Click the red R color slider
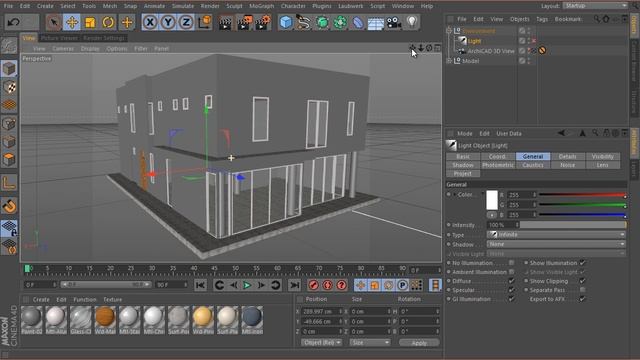This screenshot has height=360, width=640. coord(582,195)
